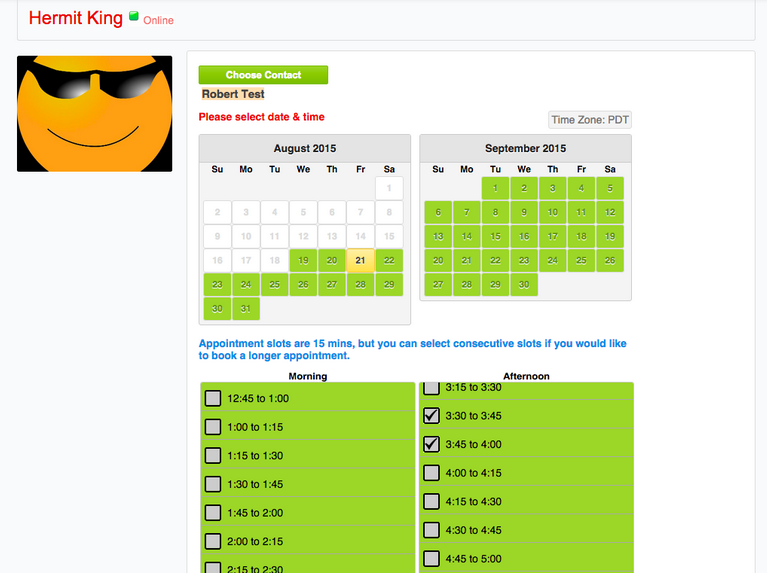Uncheck the 3:45 to 4:00 slot
The height and width of the screenshot is (583, 767).
point(431,444)
